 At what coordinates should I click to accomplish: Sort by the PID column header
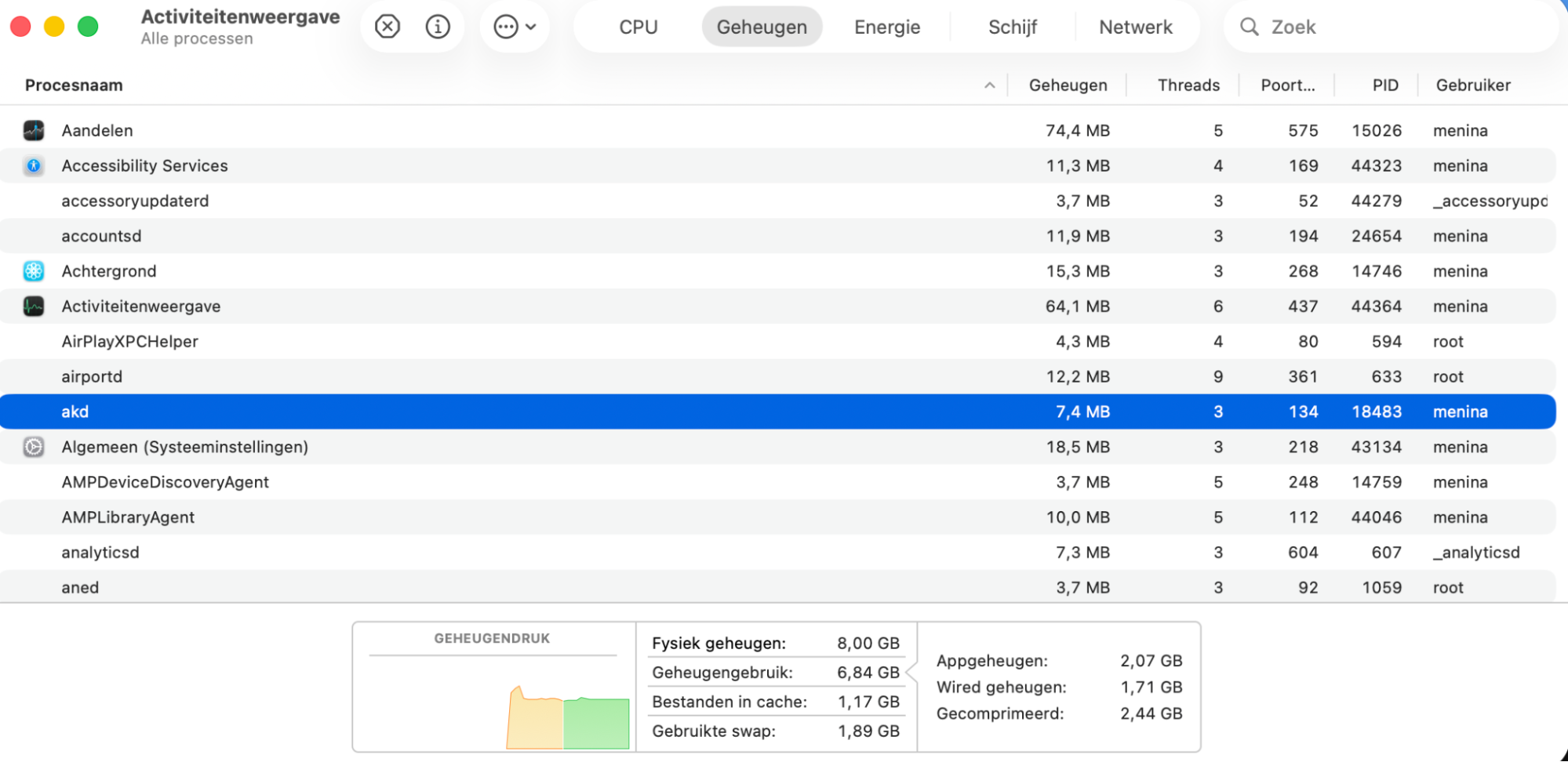[1385, 85]
